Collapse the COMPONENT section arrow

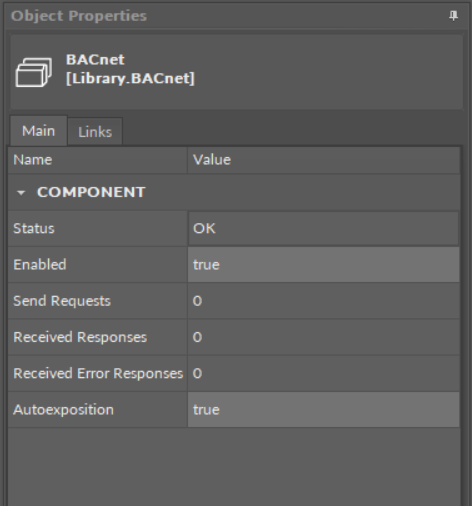[x=21, y=193]
